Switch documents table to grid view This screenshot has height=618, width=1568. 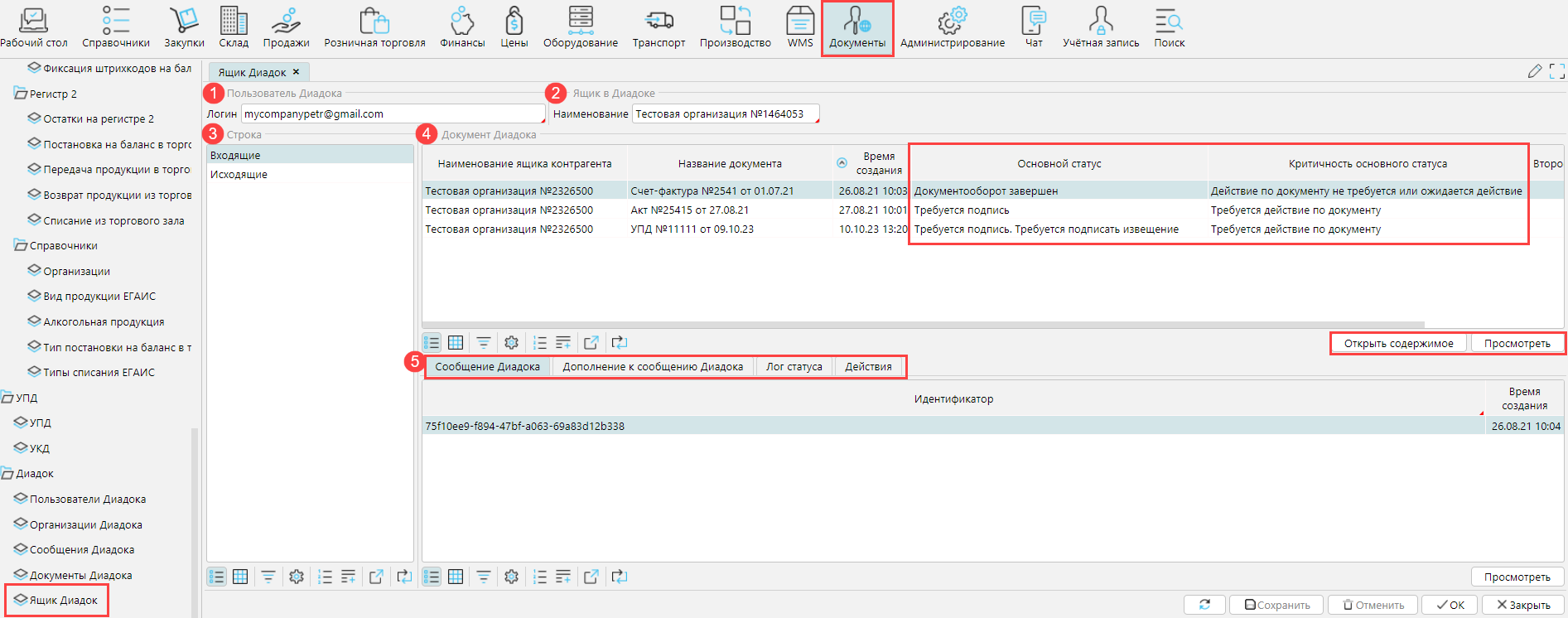pyautogui.click(x=456, y=343)
